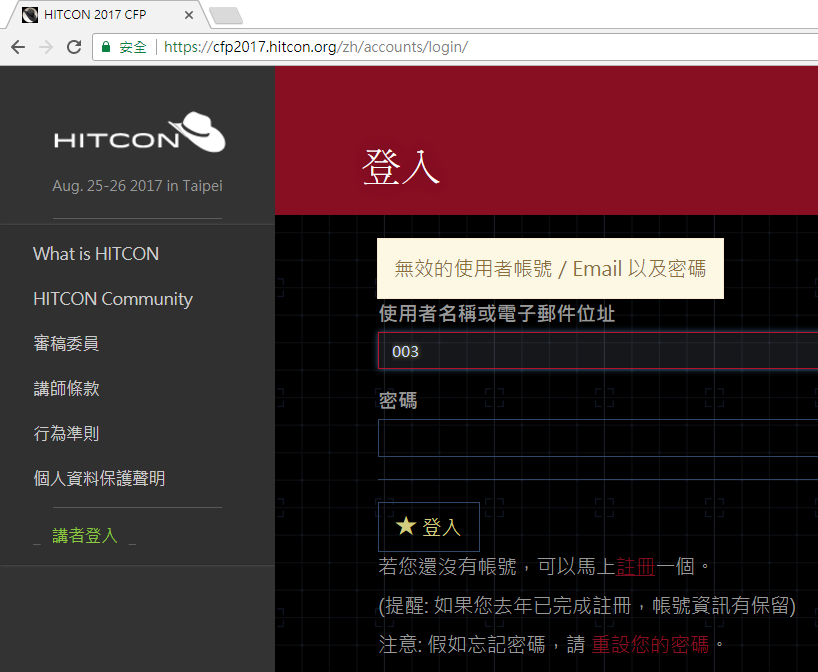Viewport: 818px width, 672px height.
Task: Click the 密碼 field label
Action: click(x=398, y=401)
